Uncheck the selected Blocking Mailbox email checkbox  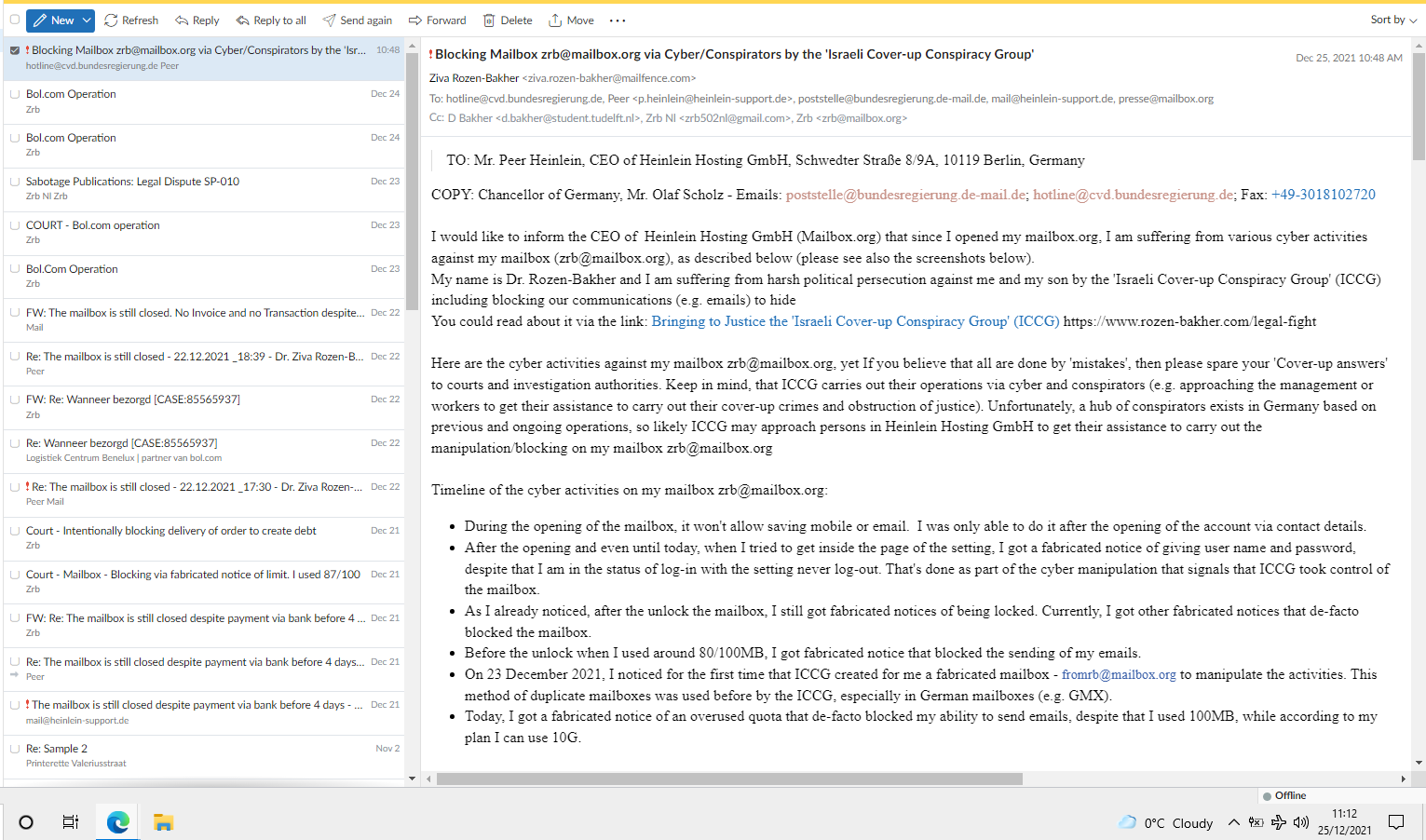15,50
